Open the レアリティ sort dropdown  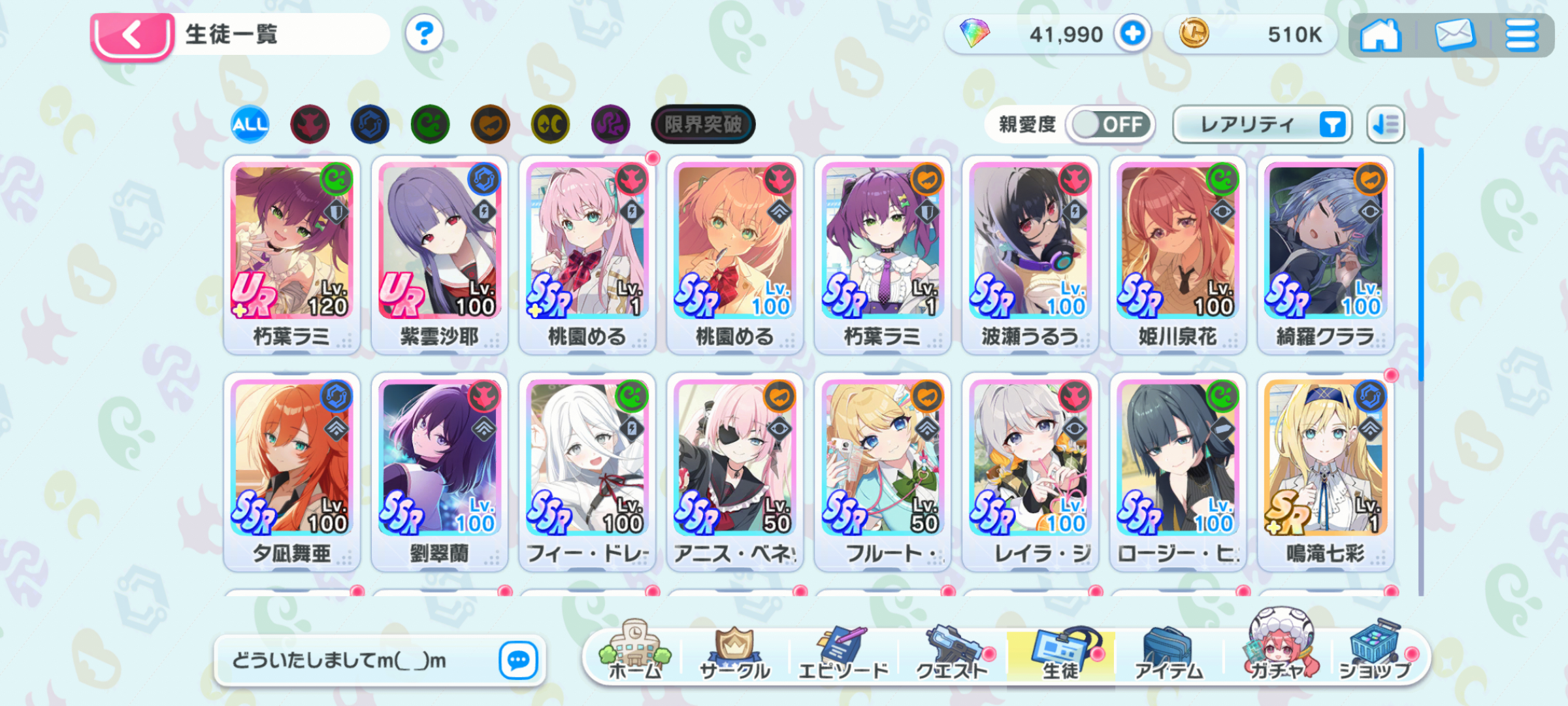click(x=1262, y=124)
